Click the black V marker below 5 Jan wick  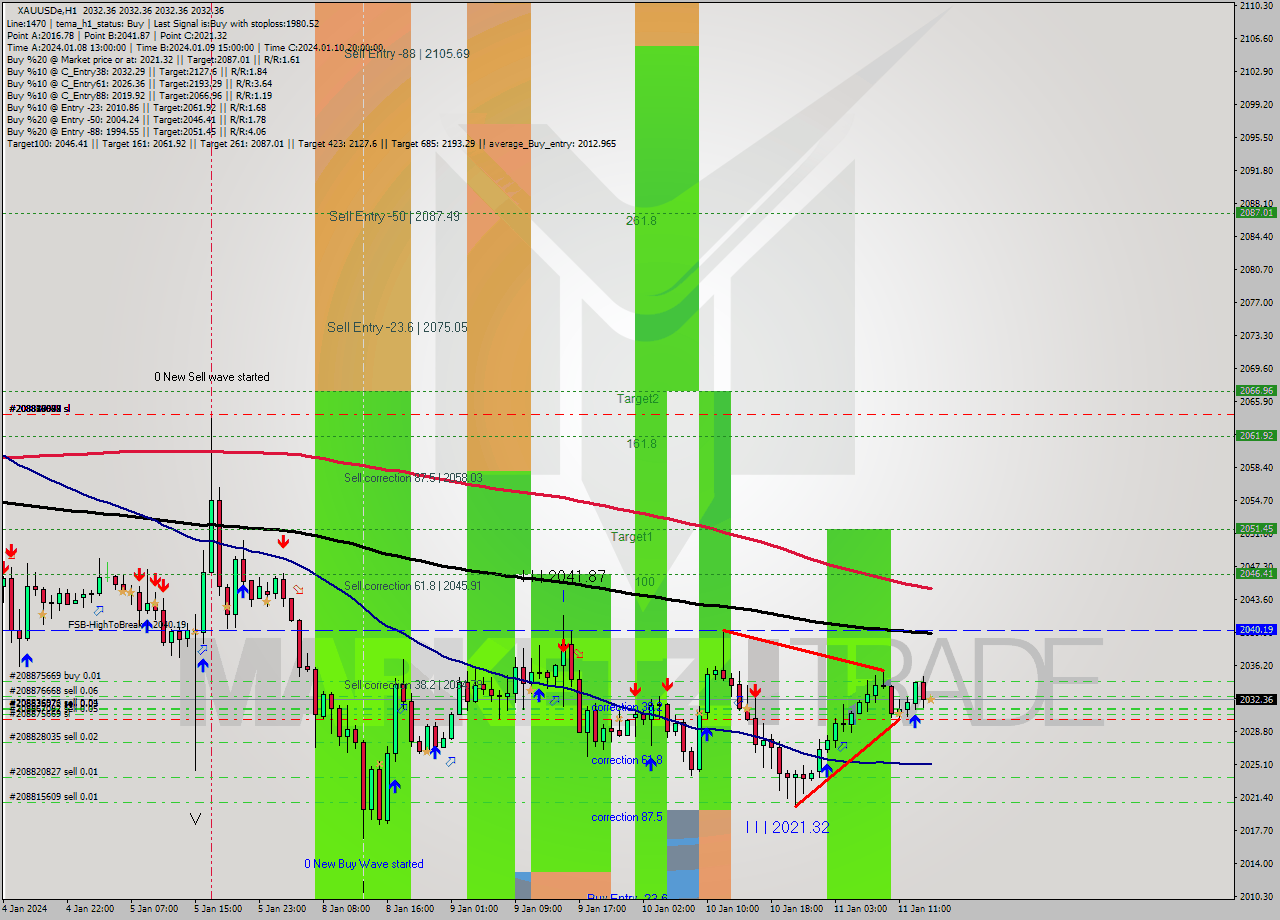(x=195, y=819)
